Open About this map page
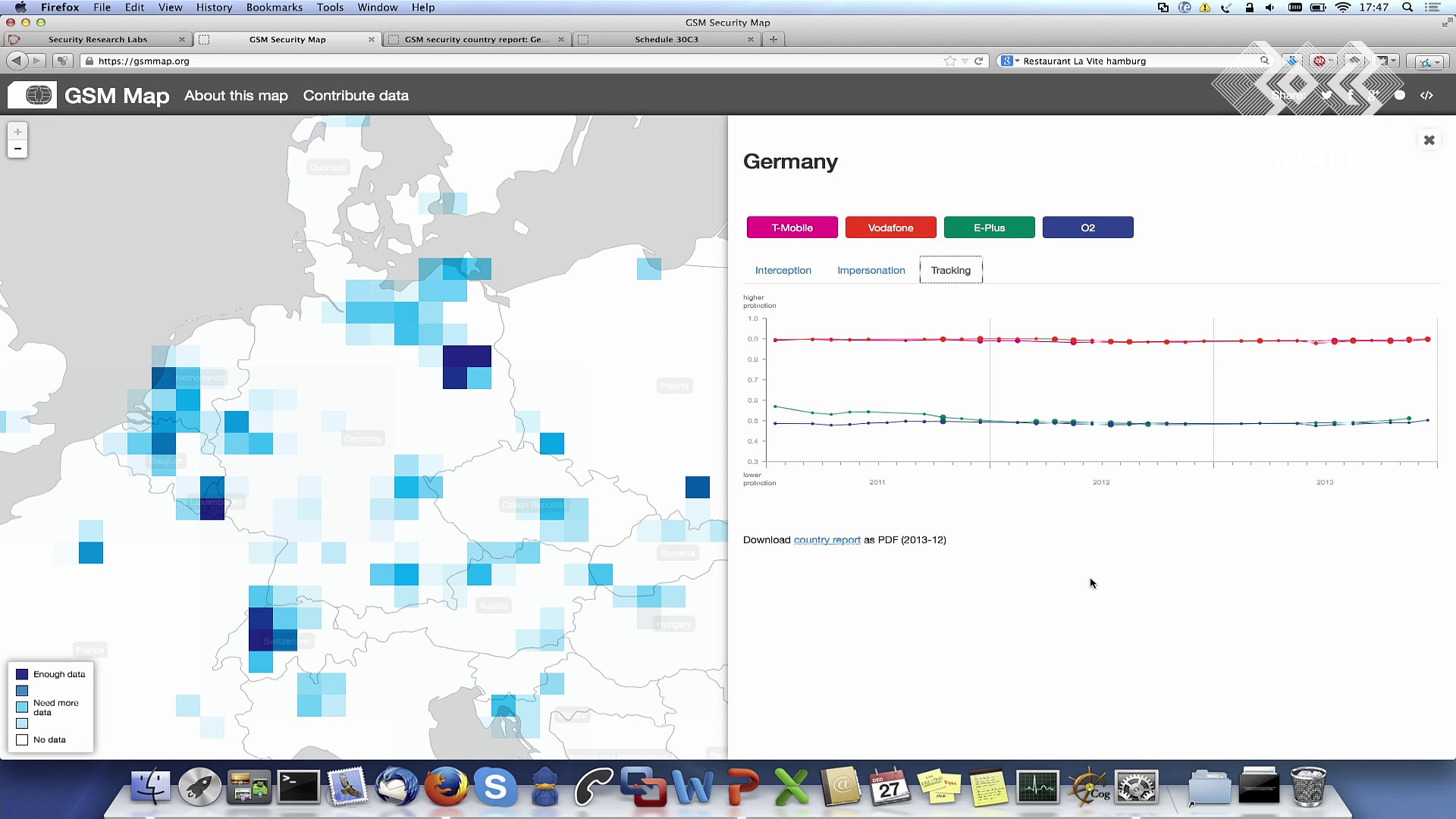Screen dimensions: 1456x819 coord(236,96)
